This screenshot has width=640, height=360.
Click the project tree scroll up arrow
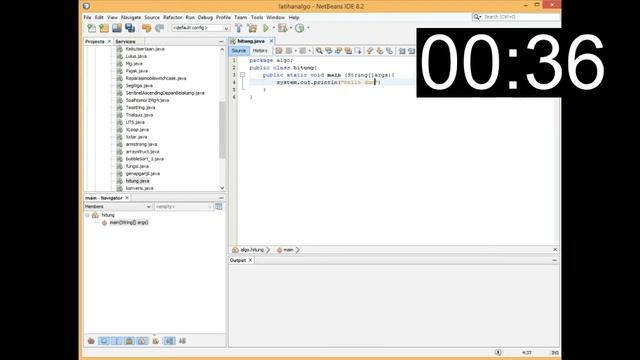point(222,49)
